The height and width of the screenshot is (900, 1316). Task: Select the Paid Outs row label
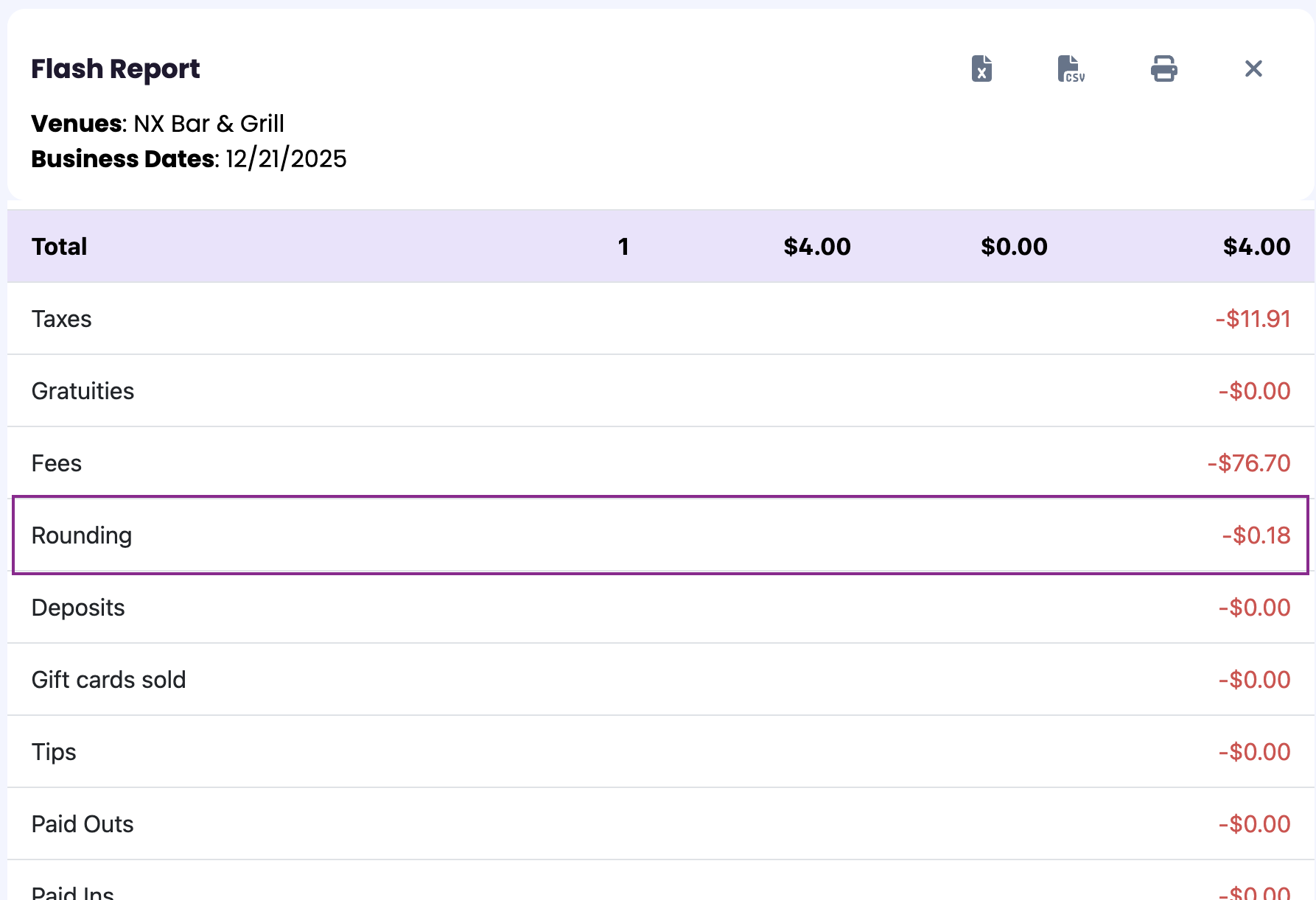[x=83, y=824]
